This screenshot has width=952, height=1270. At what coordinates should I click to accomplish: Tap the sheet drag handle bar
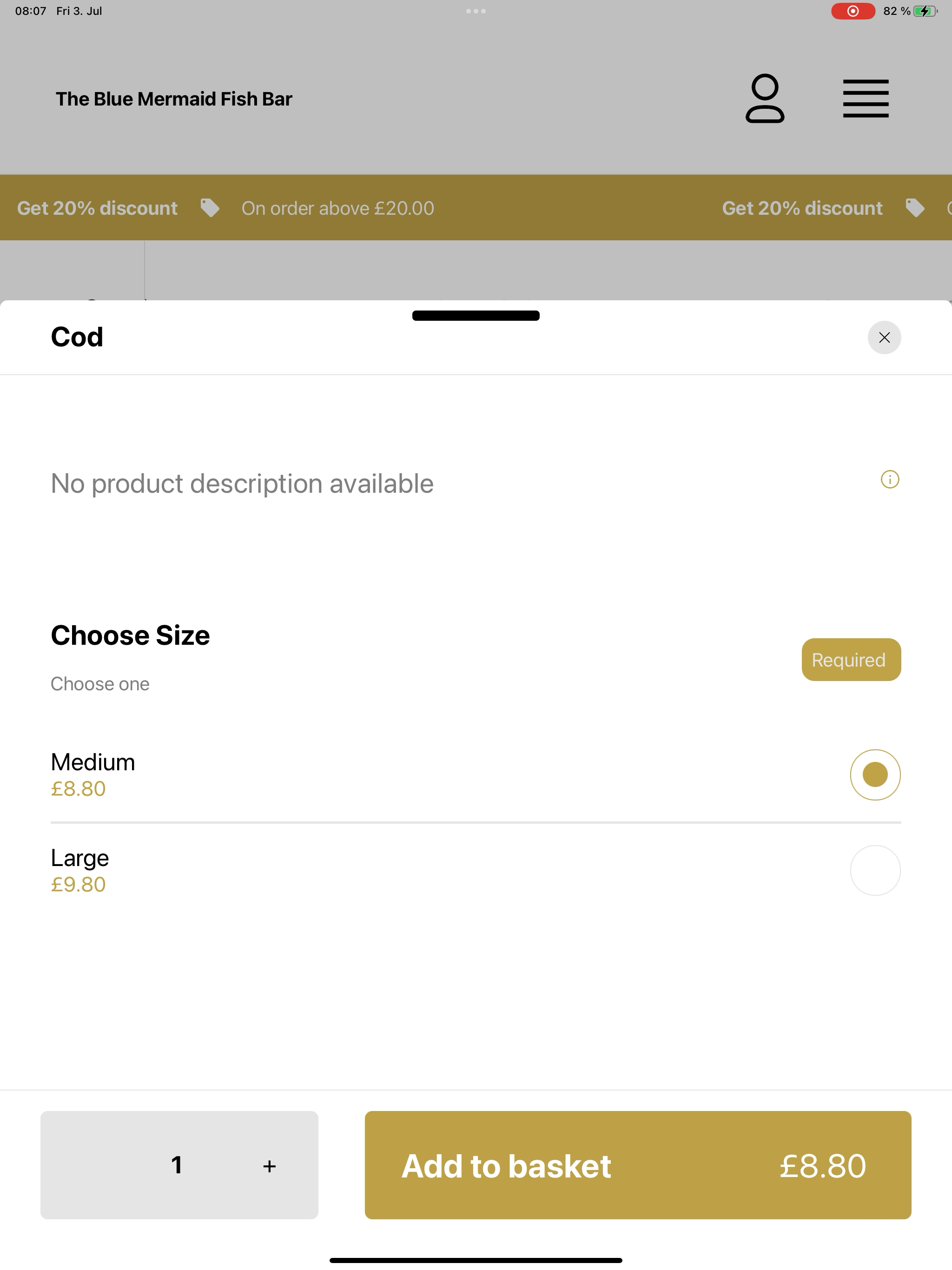[x=476, y=316]
